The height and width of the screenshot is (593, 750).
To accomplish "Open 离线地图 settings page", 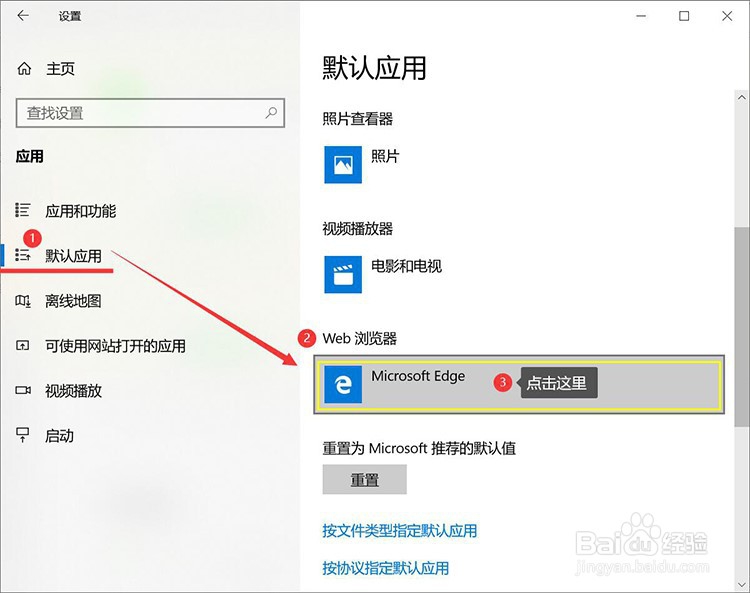I will click(x=73, y=301).
